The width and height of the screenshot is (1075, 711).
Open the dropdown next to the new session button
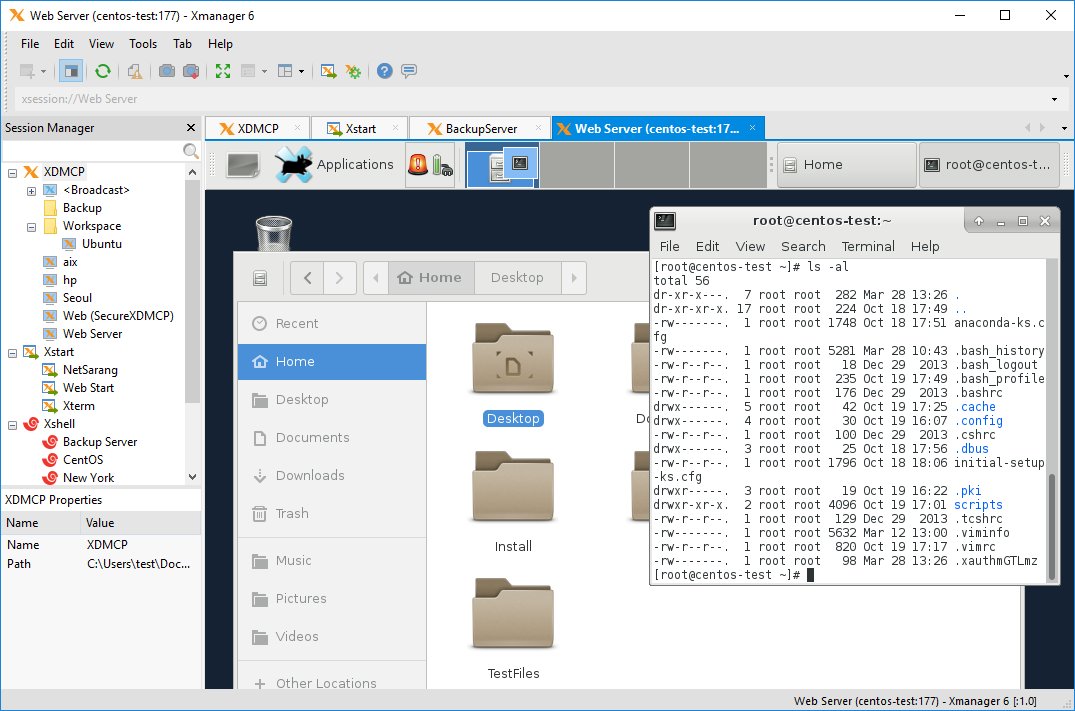44,70
